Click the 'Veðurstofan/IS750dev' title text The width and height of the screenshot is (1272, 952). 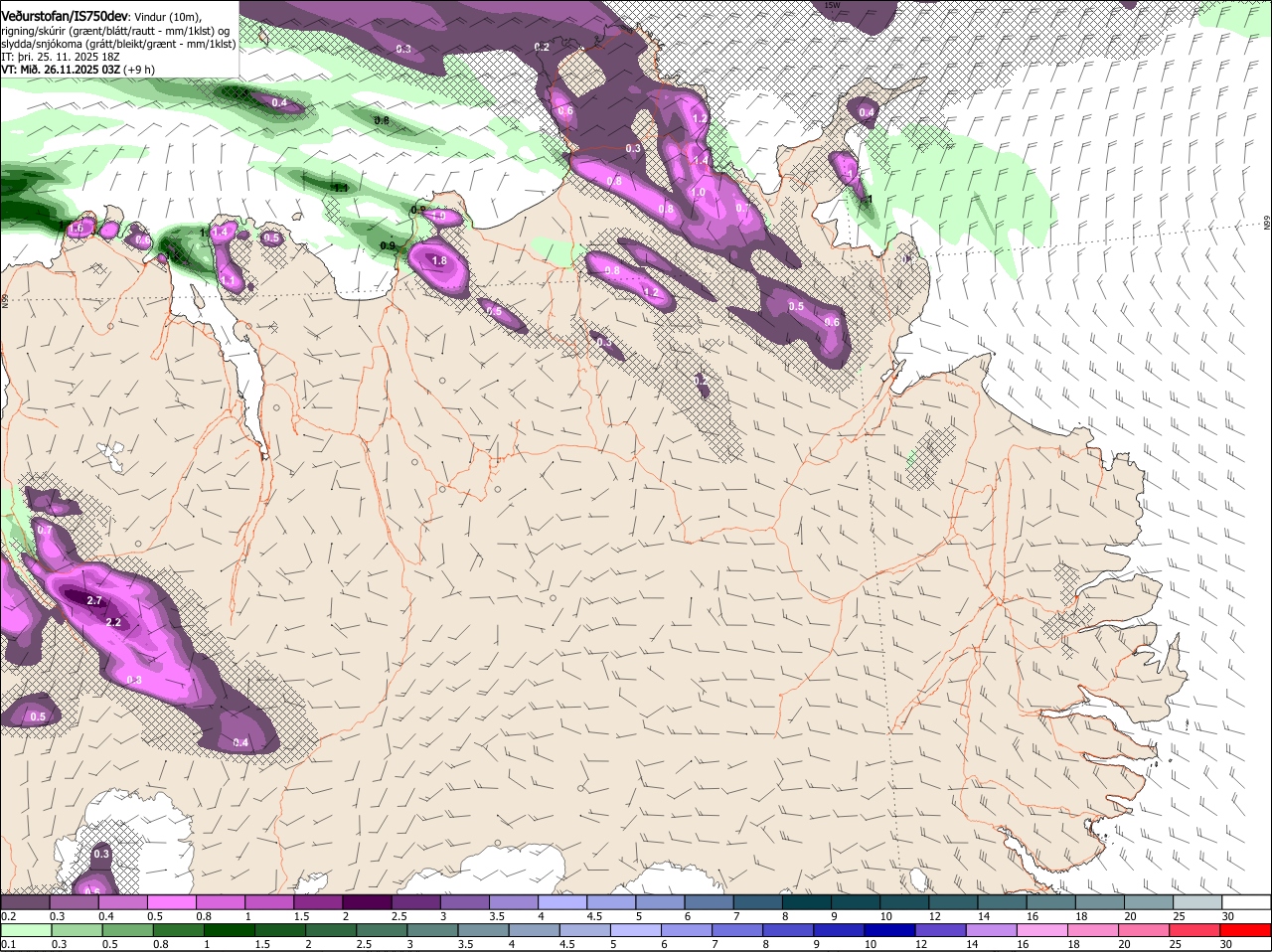(65, 15)
